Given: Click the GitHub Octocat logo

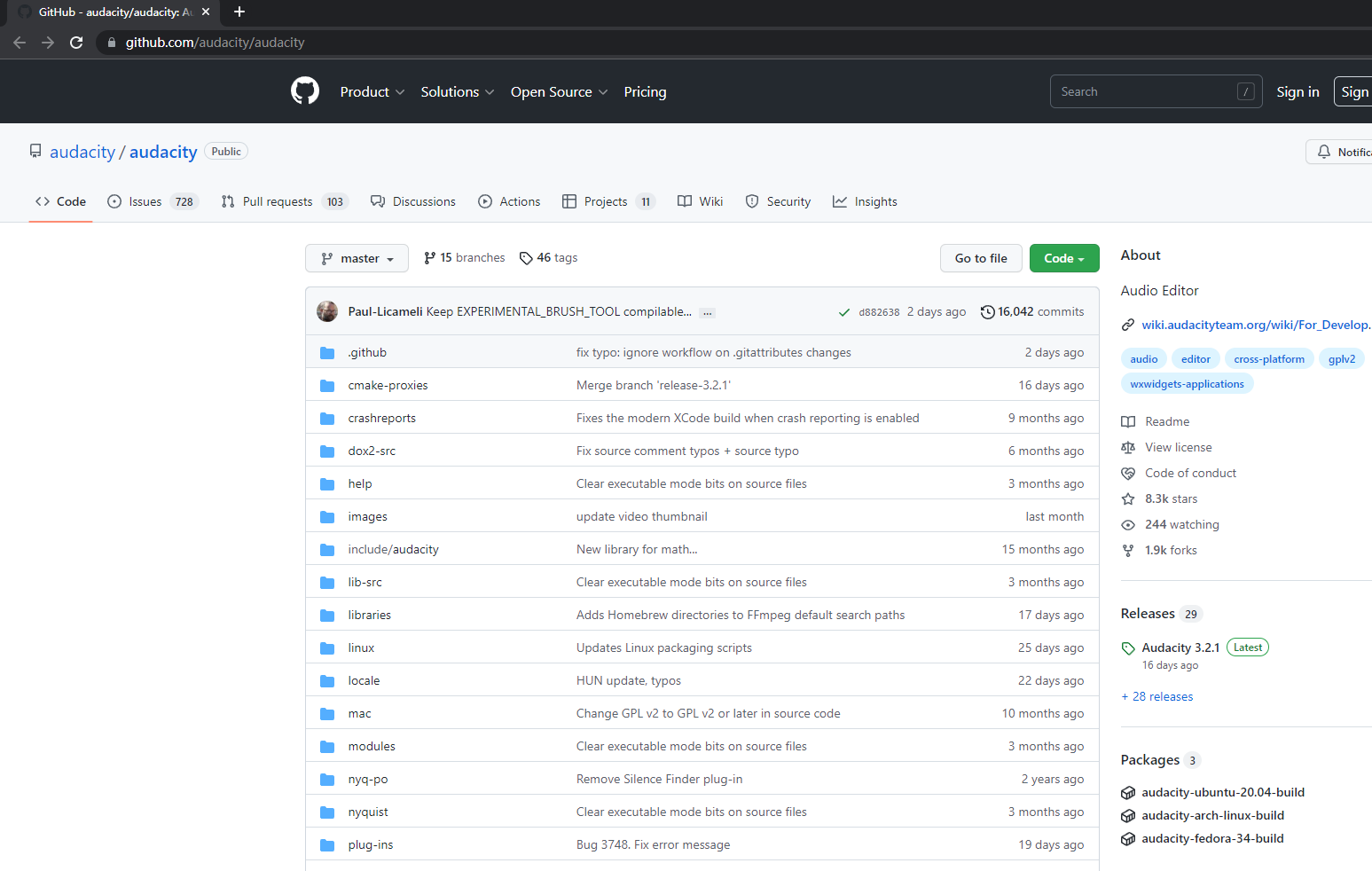Looking at the screenshot, I should point(305,91).
